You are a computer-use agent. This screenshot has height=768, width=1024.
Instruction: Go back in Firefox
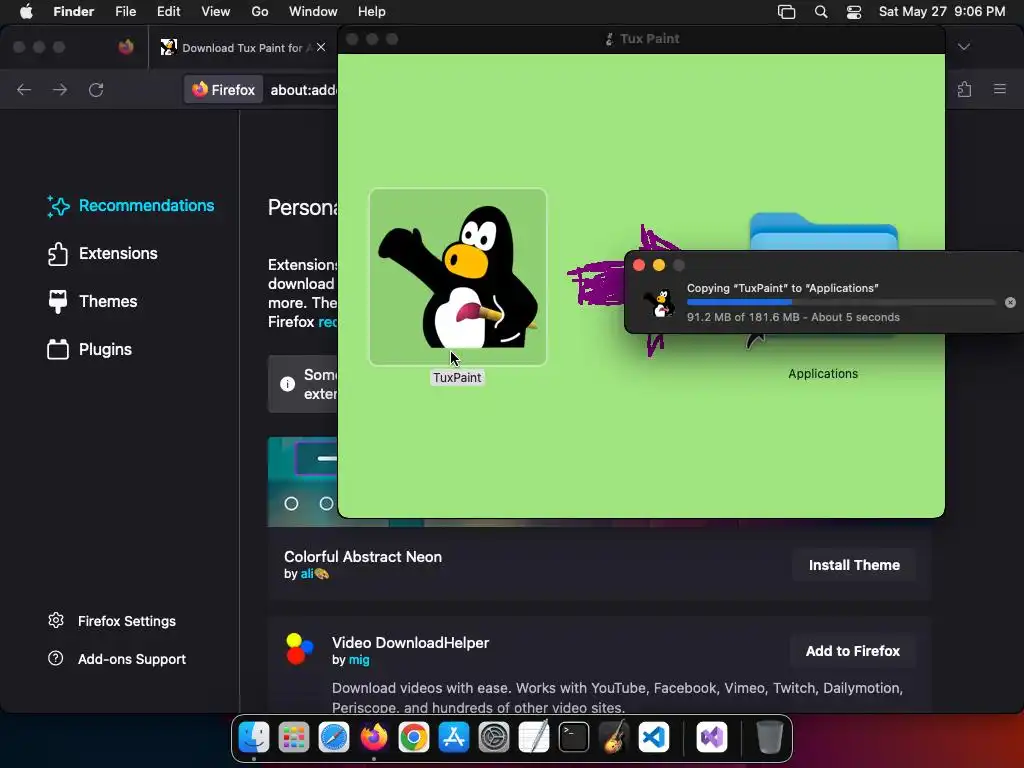pyautogui.click(x=24, y=89)
